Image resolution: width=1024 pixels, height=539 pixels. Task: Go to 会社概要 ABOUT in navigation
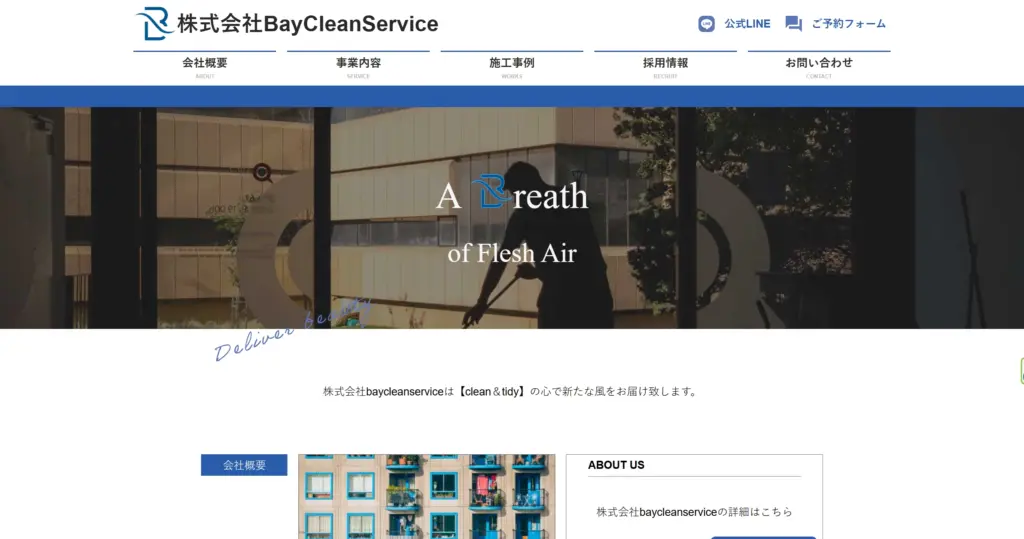click(x=204, y=66)
